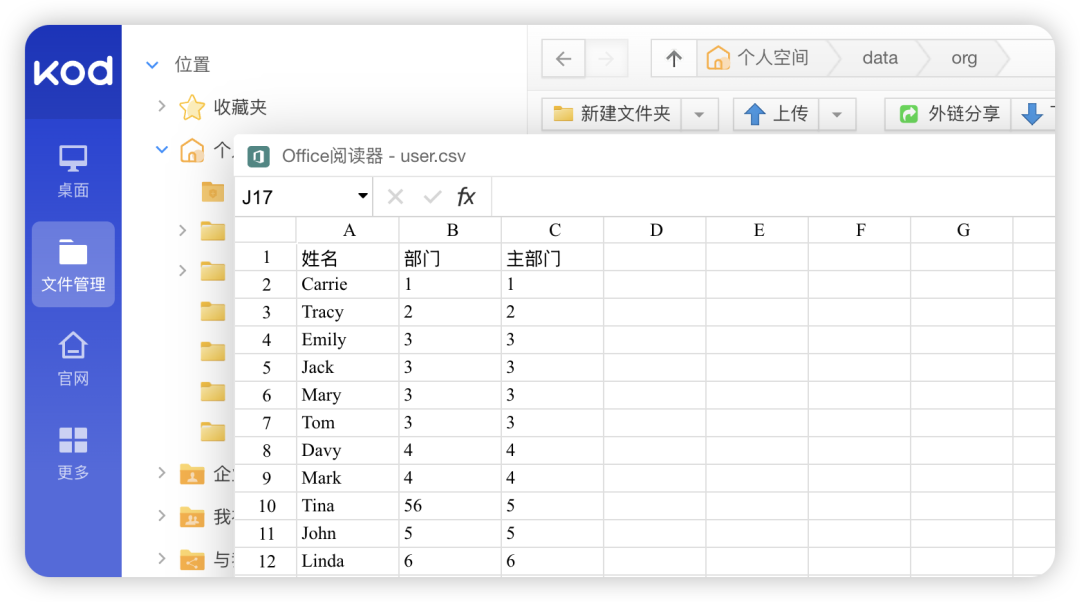Select the share folder icon beside 与
Screen dimensions: 1080x602
click(192, 560)
